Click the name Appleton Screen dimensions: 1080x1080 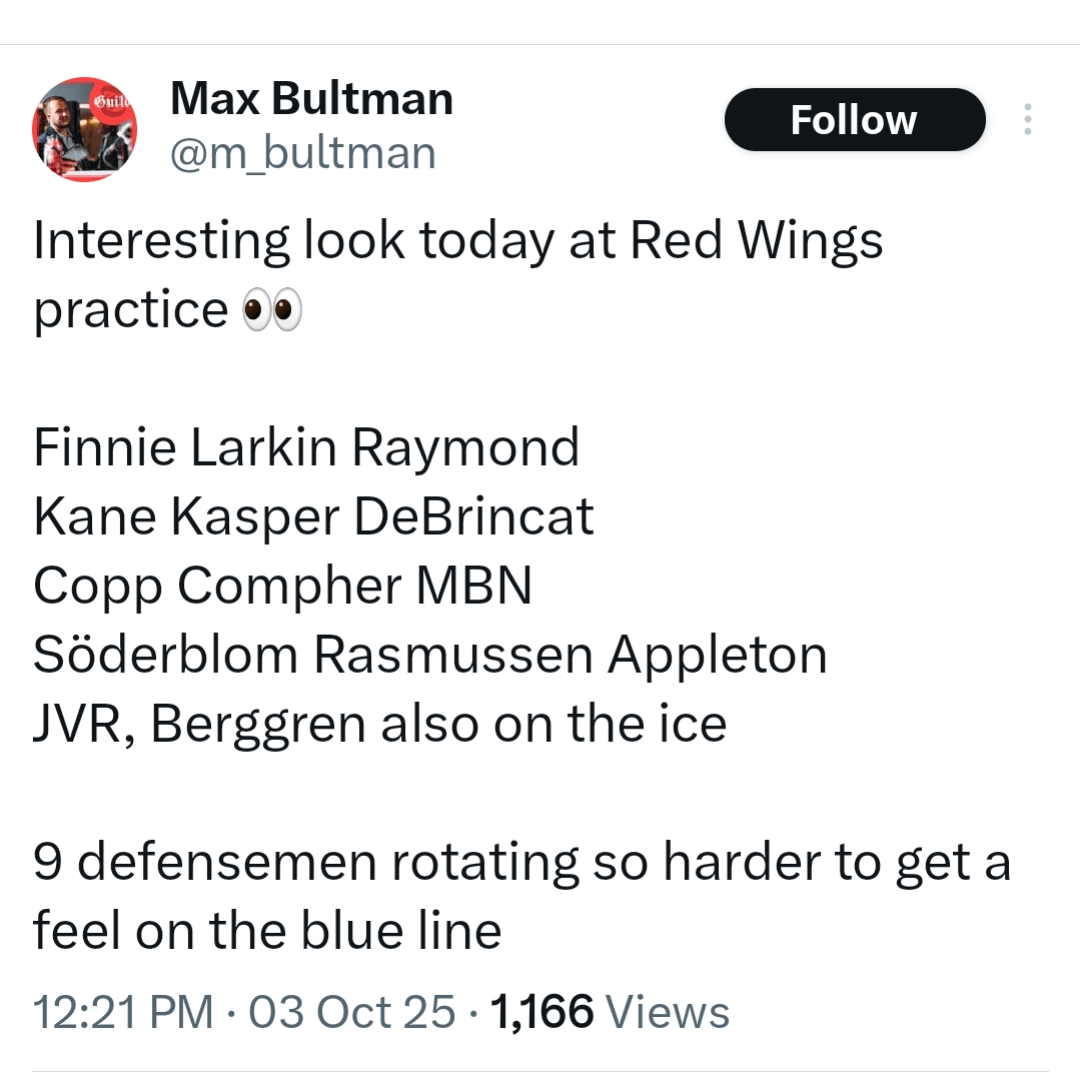coord(717,656)
